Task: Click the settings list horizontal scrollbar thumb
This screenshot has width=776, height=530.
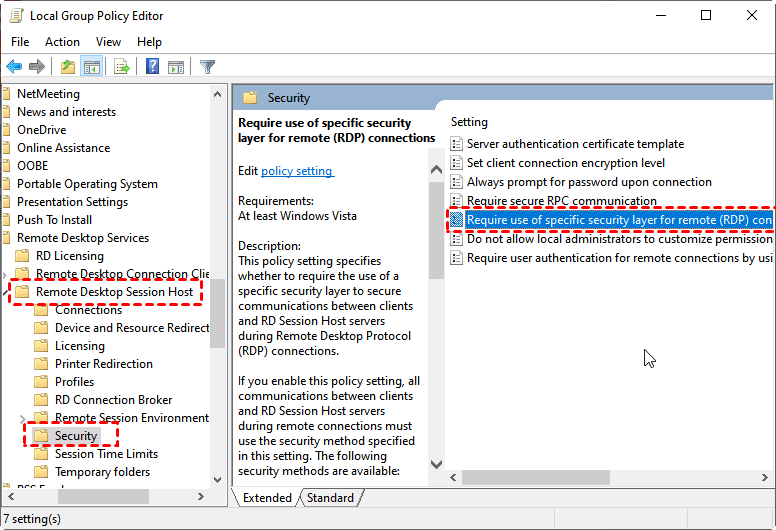Action: tap(536, 478)
